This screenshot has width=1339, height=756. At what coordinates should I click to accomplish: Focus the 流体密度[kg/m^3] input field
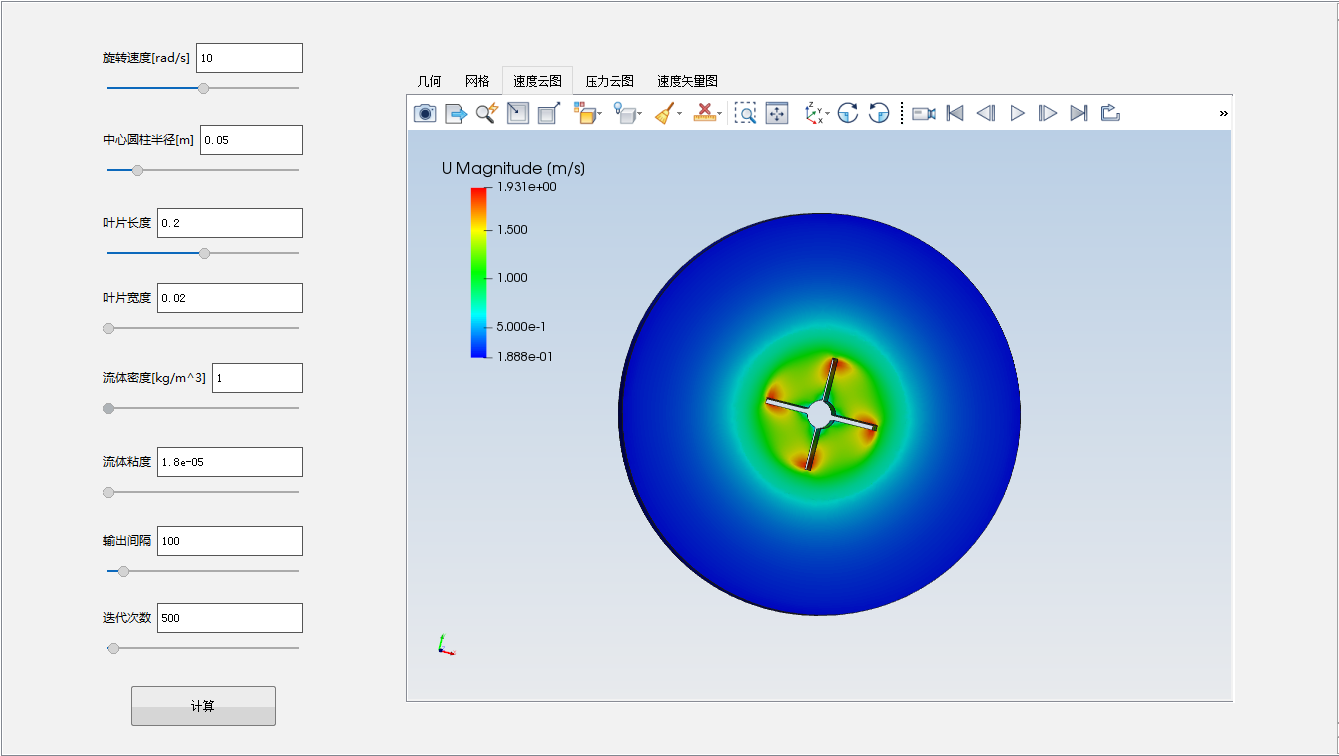coord(257,378)
